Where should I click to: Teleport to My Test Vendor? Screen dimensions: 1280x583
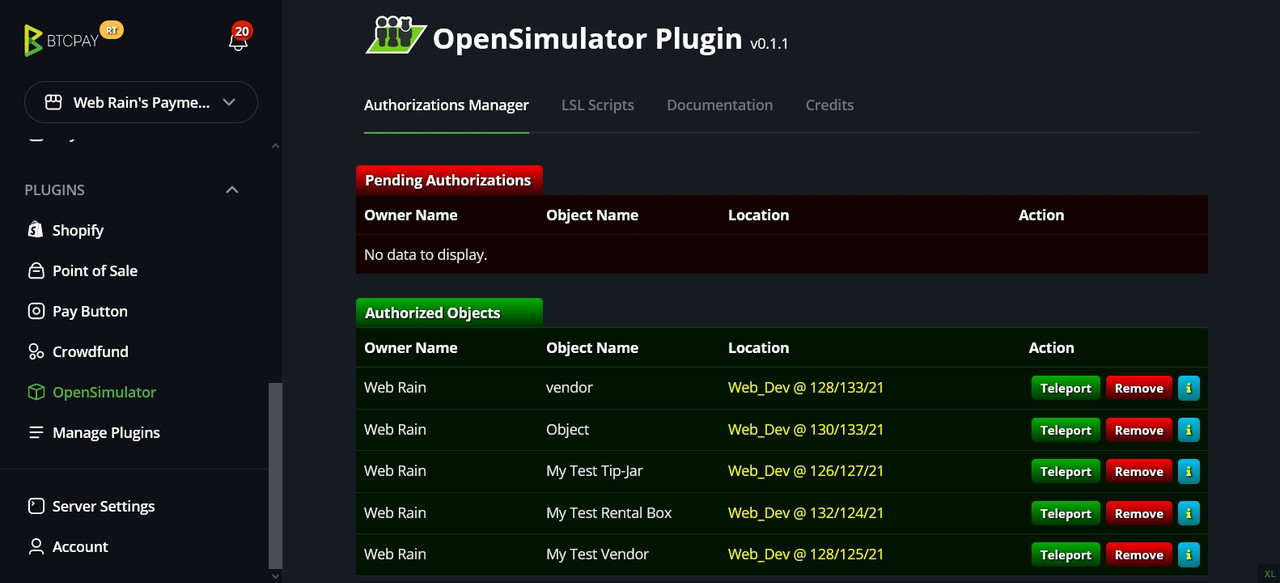(x=1066, y=554)
